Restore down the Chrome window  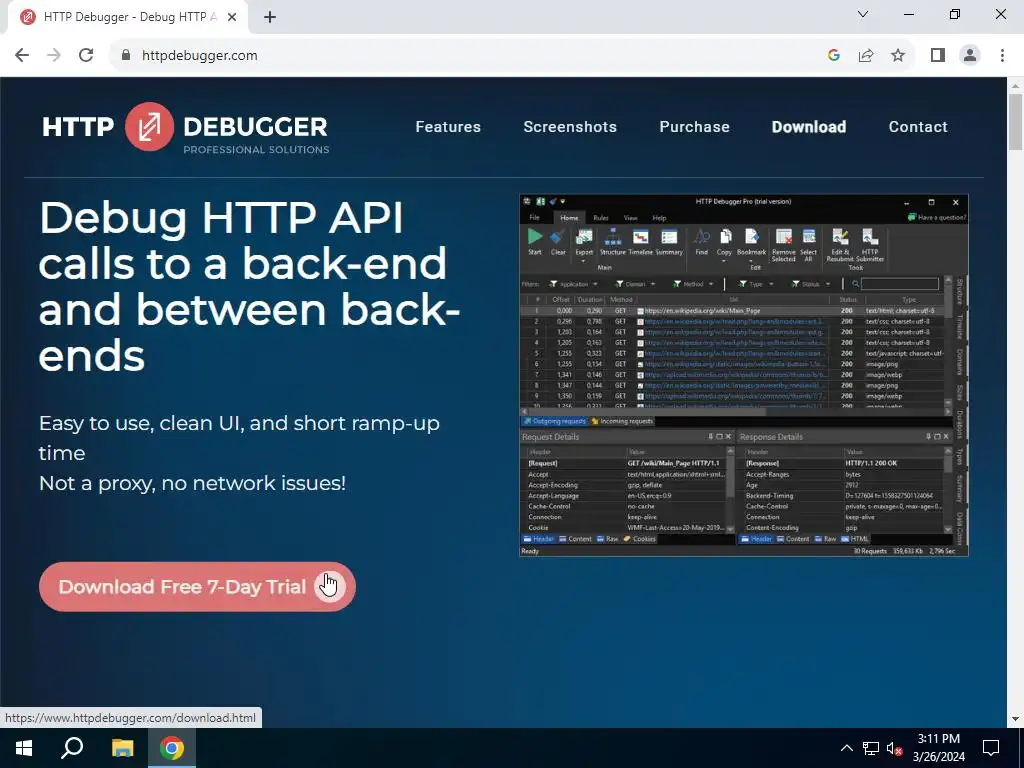click(x=955, y=14)
